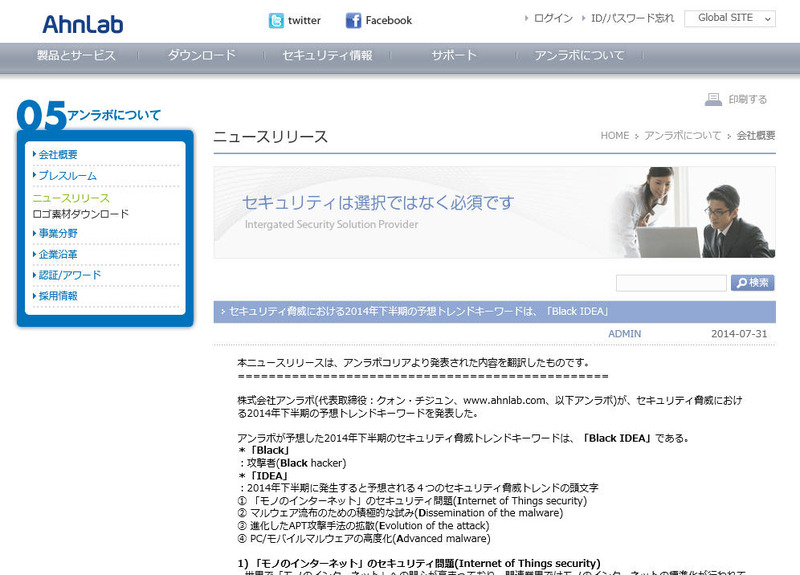Image resolution: width=800 pixels, height=575 pixels.
Task: Open the ダウンロード menu
Action: pyautogui.click(x=202, y=56)
